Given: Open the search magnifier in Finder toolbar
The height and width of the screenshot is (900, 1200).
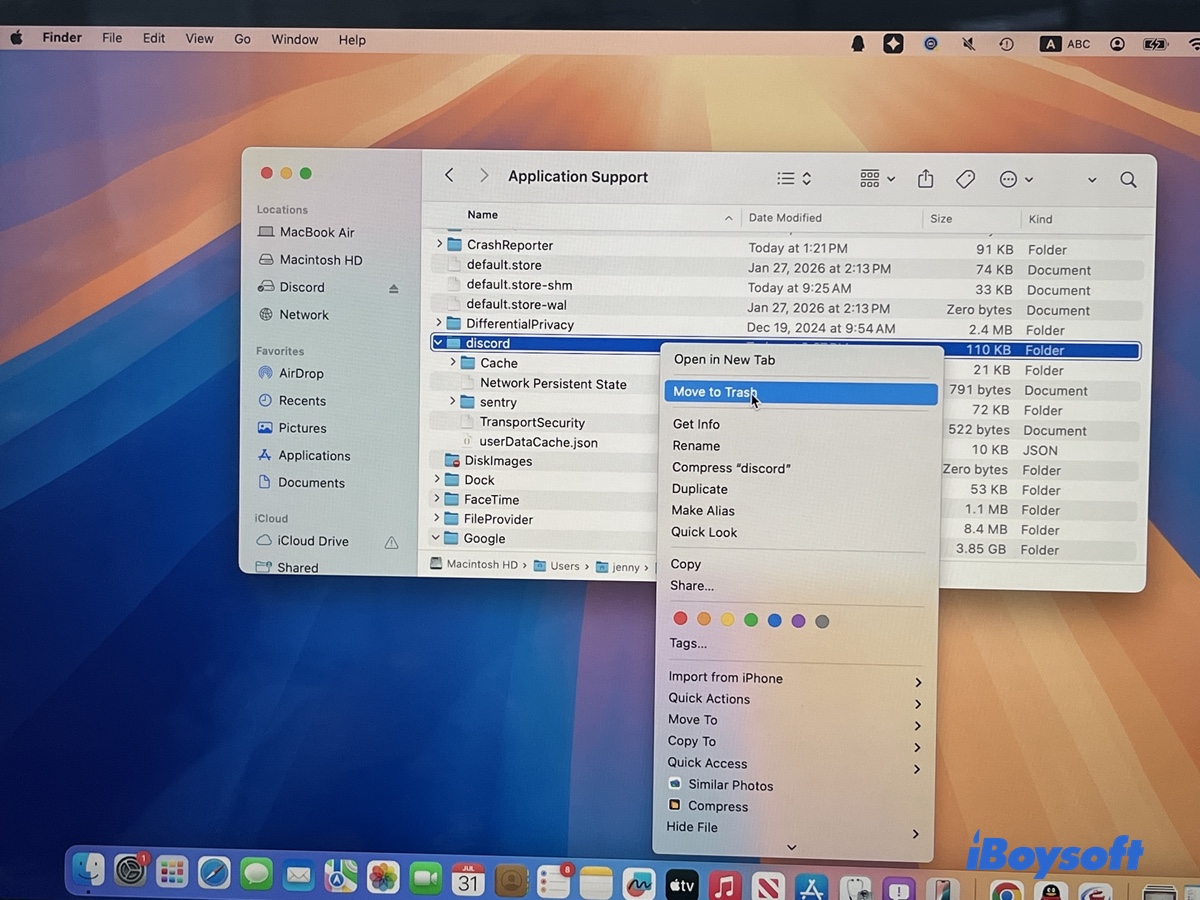Looking at the screenshot, I should coord(1128,180).
